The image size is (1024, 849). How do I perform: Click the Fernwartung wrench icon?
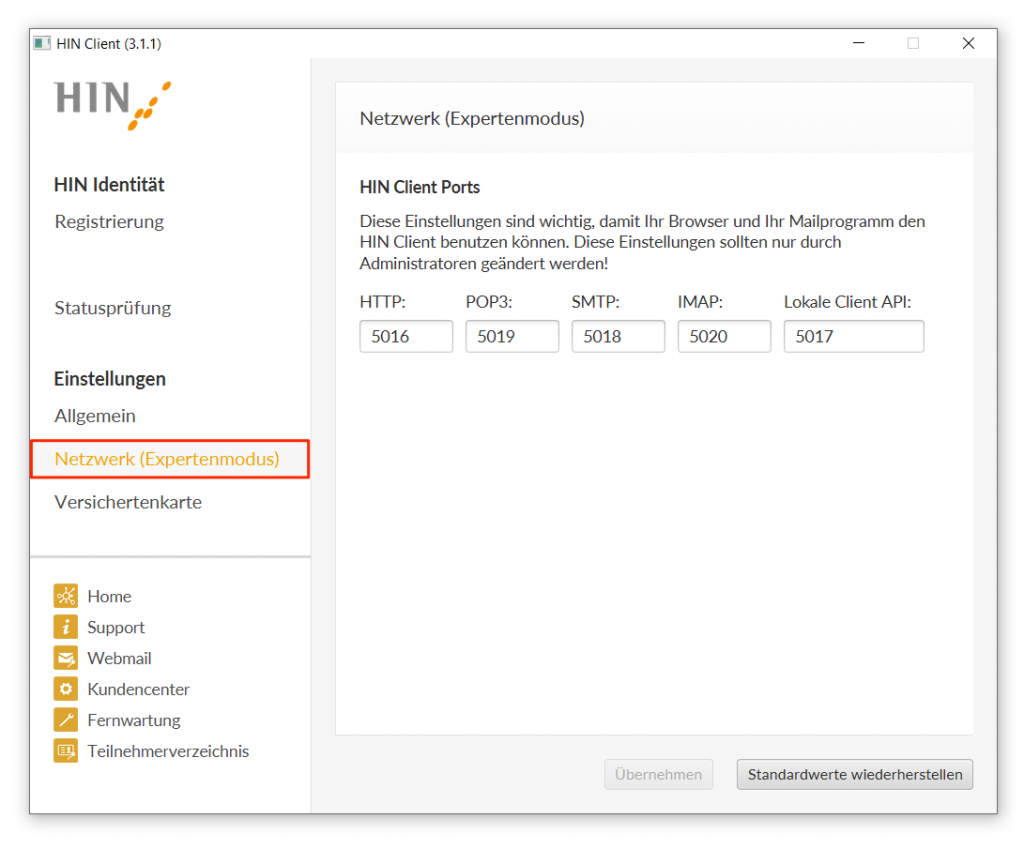(x=65, y=720)
